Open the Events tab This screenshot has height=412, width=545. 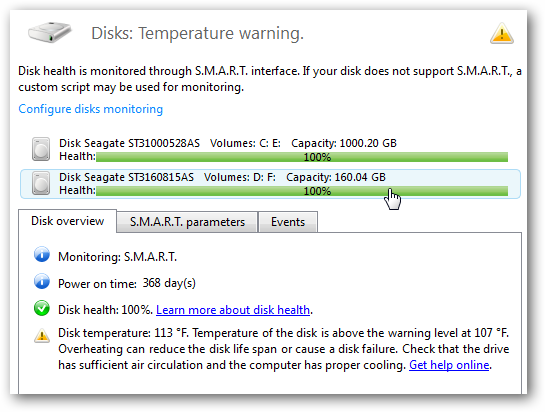288,222
